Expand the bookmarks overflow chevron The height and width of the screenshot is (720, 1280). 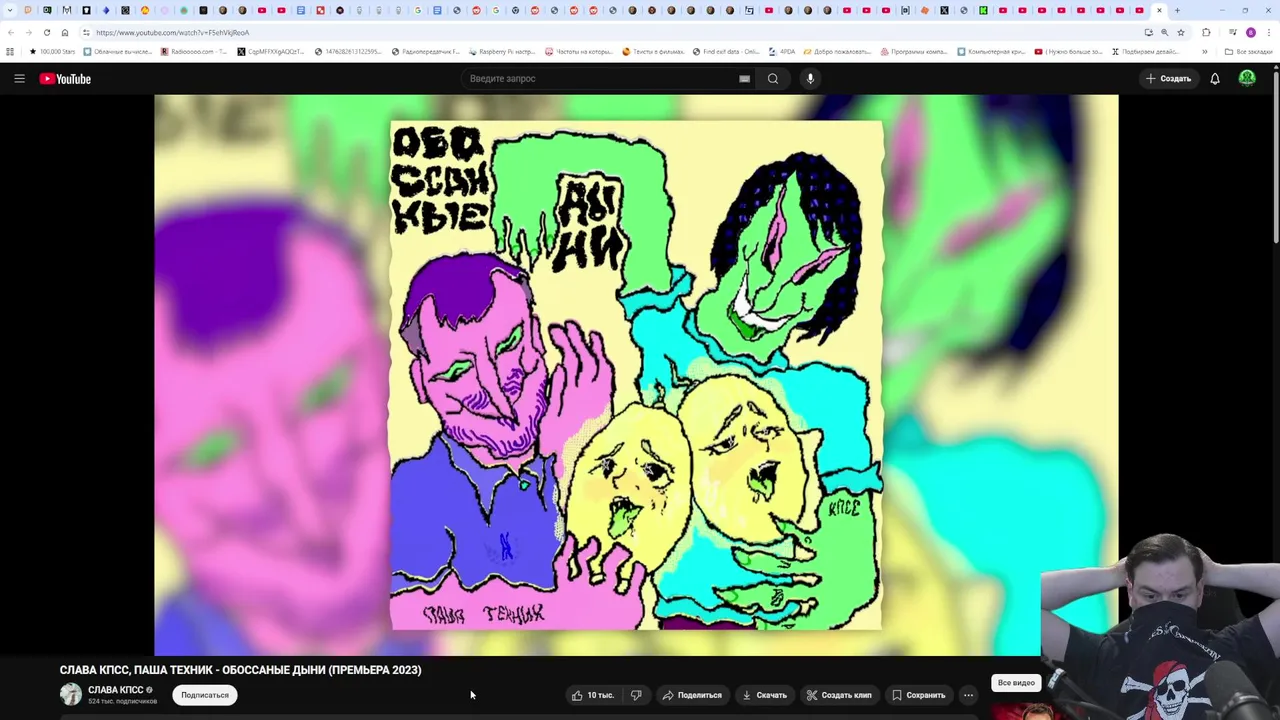click(1204, 51)
